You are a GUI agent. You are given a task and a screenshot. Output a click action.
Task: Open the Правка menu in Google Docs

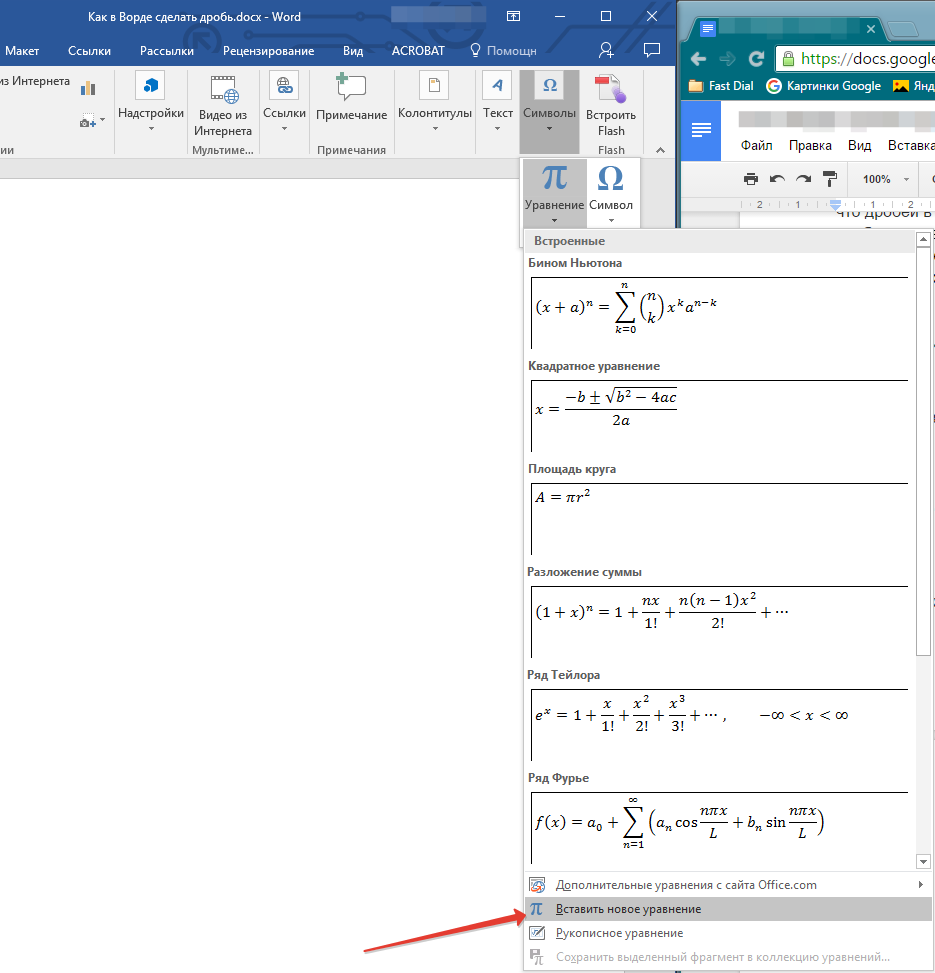[x=810, y=145]
